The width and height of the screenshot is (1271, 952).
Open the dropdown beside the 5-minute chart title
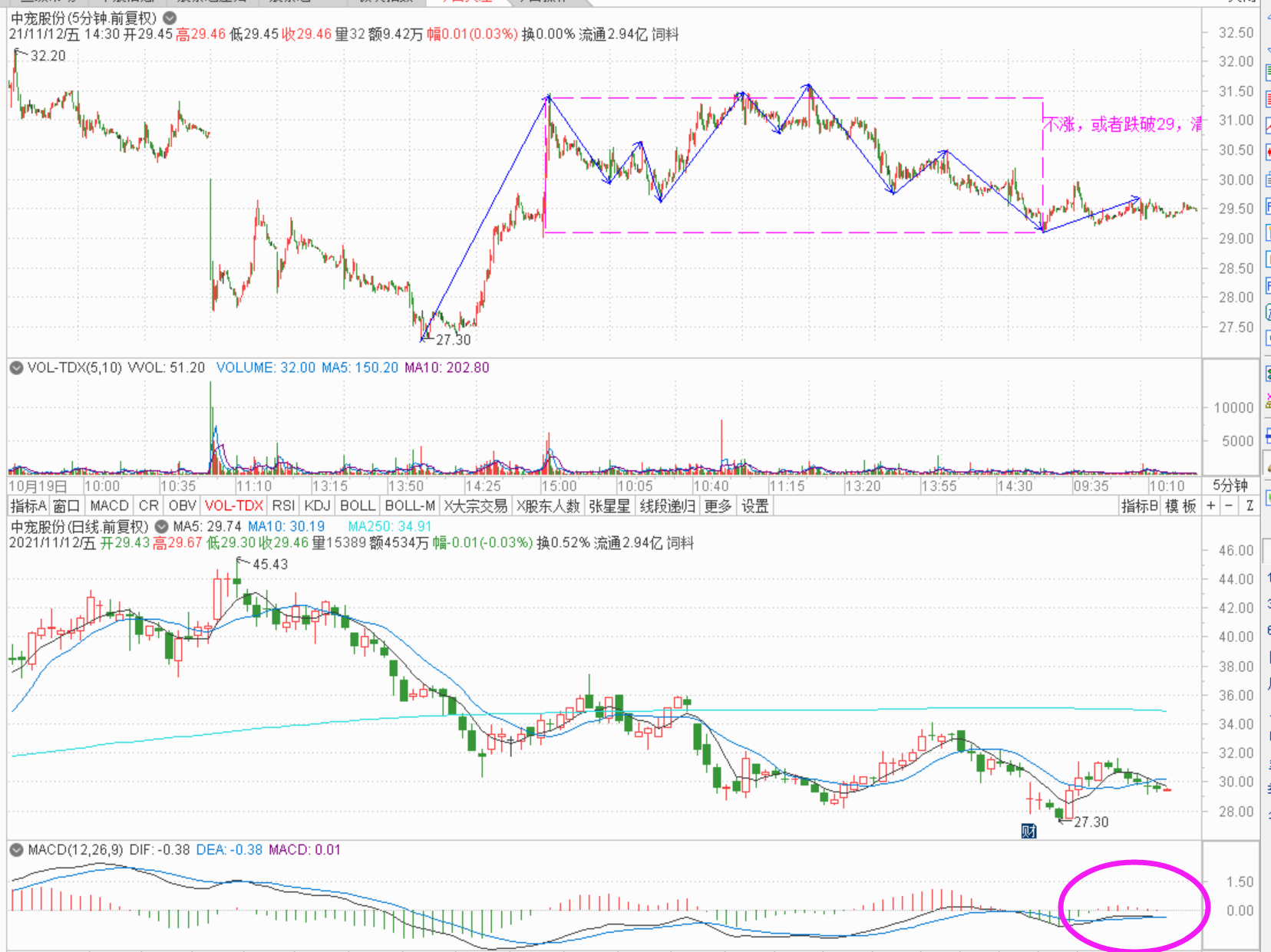pyautogui.click(x=170, y=18)
